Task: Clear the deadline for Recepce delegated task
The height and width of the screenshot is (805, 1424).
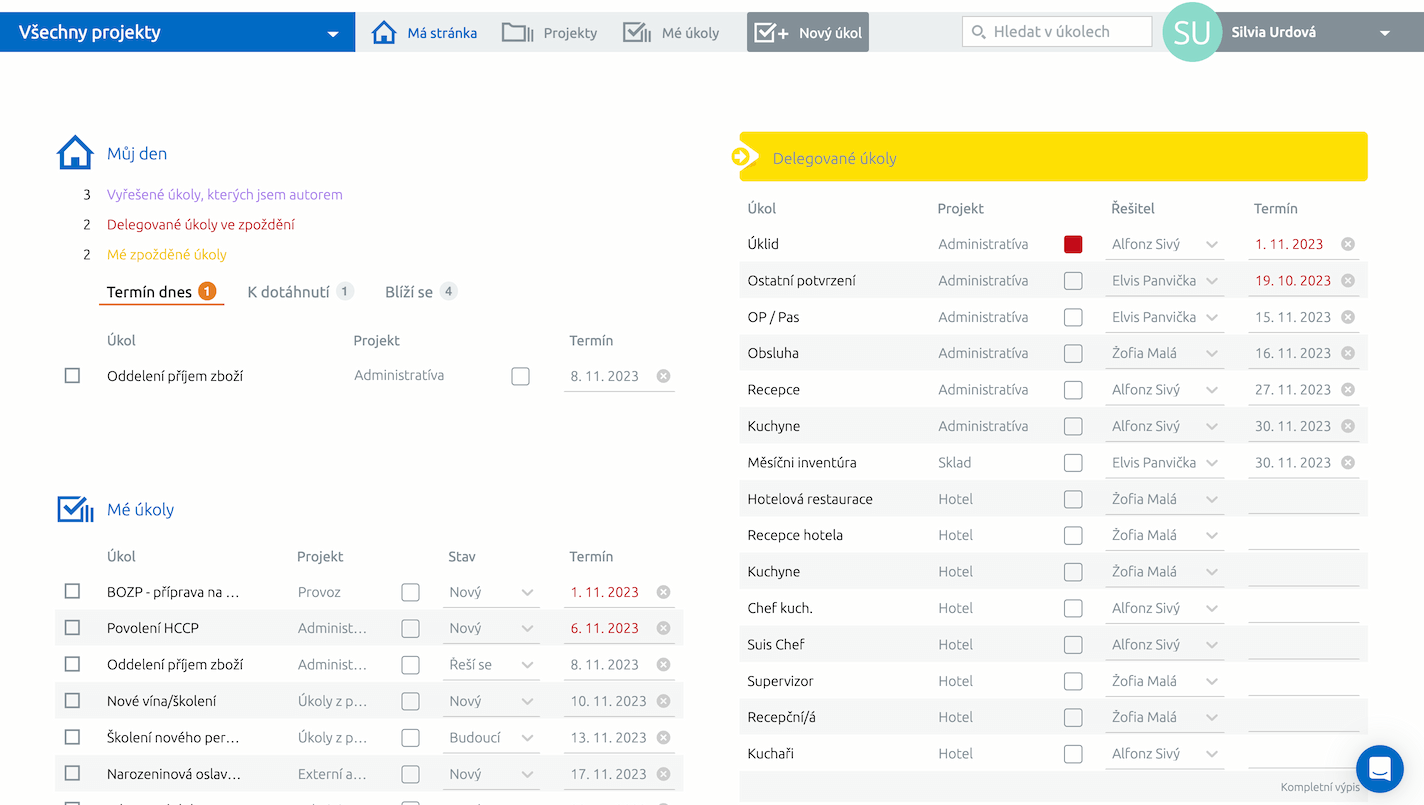Action: pos(1348,390)
